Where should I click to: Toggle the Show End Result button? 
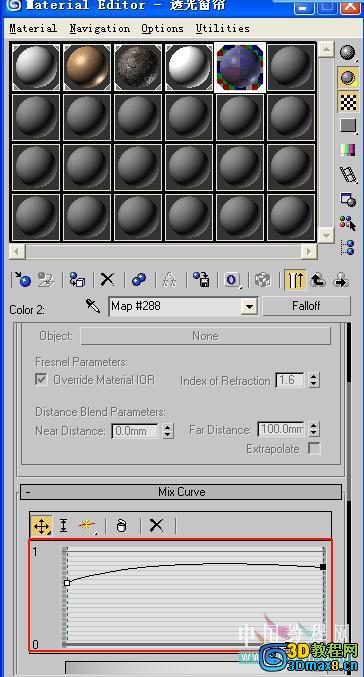click(295, 280)
